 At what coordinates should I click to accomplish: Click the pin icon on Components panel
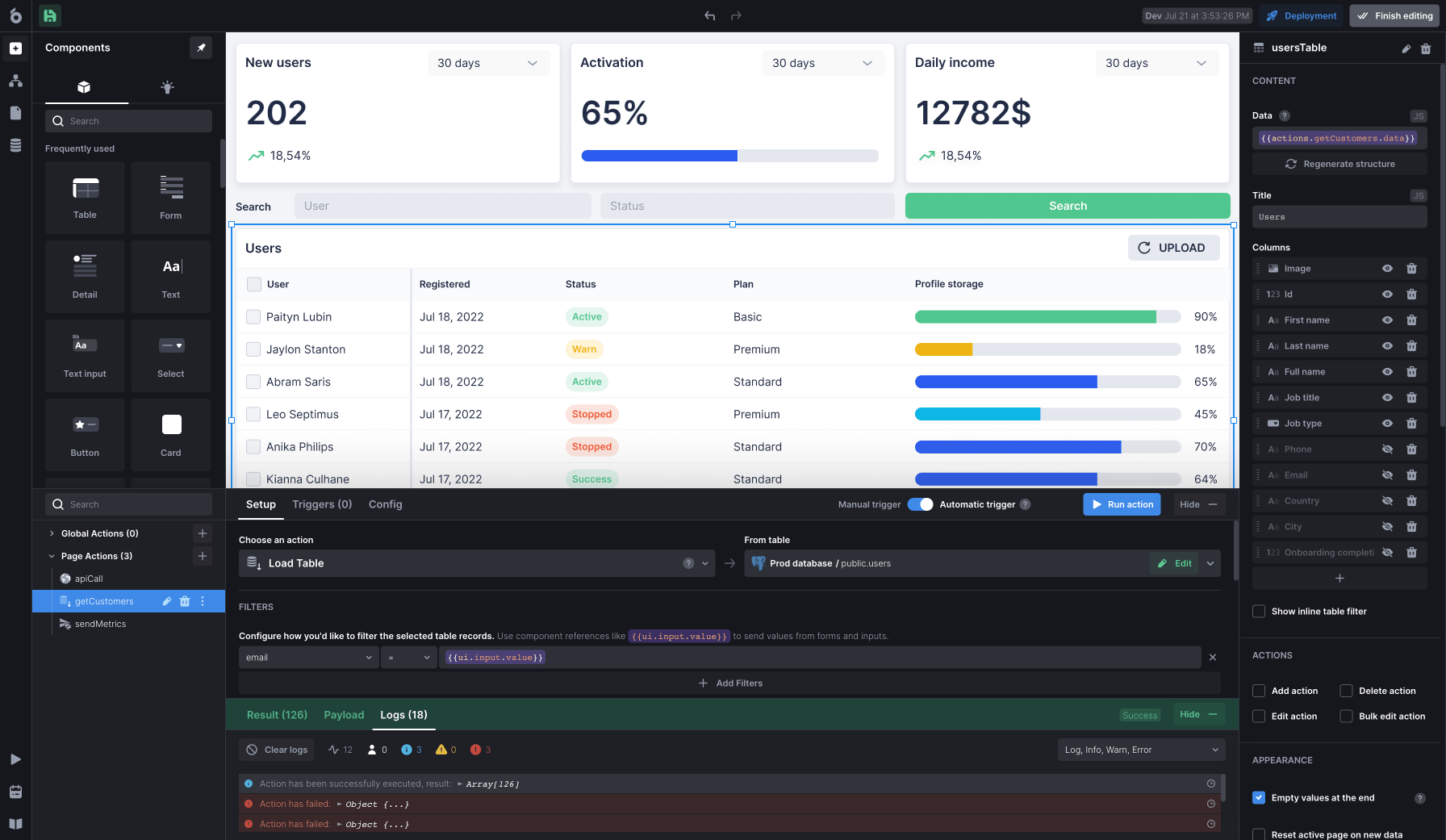point(201,48)
